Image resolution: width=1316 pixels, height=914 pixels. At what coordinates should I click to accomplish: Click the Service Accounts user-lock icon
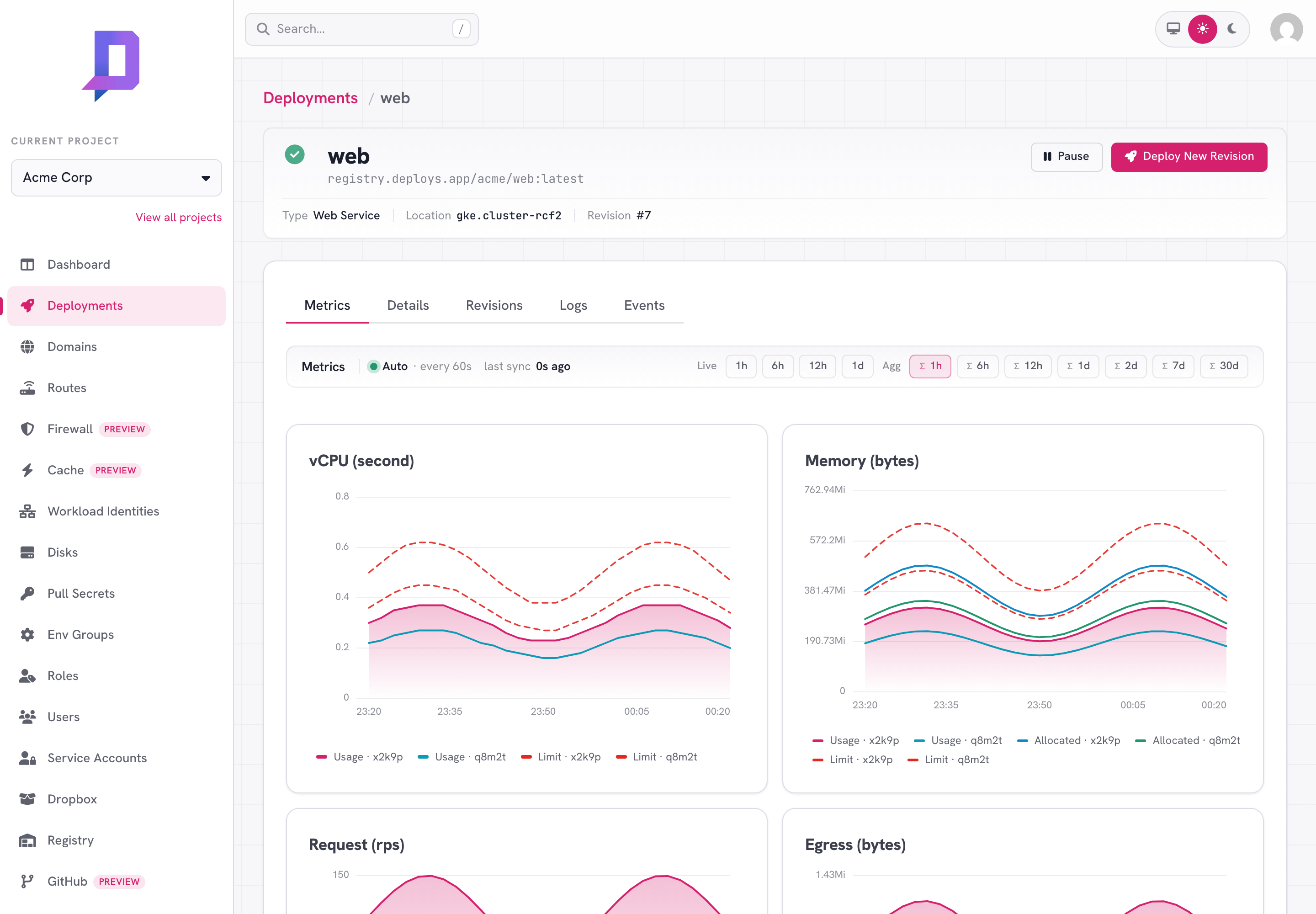pyautogui.click(x=27, y=758)
